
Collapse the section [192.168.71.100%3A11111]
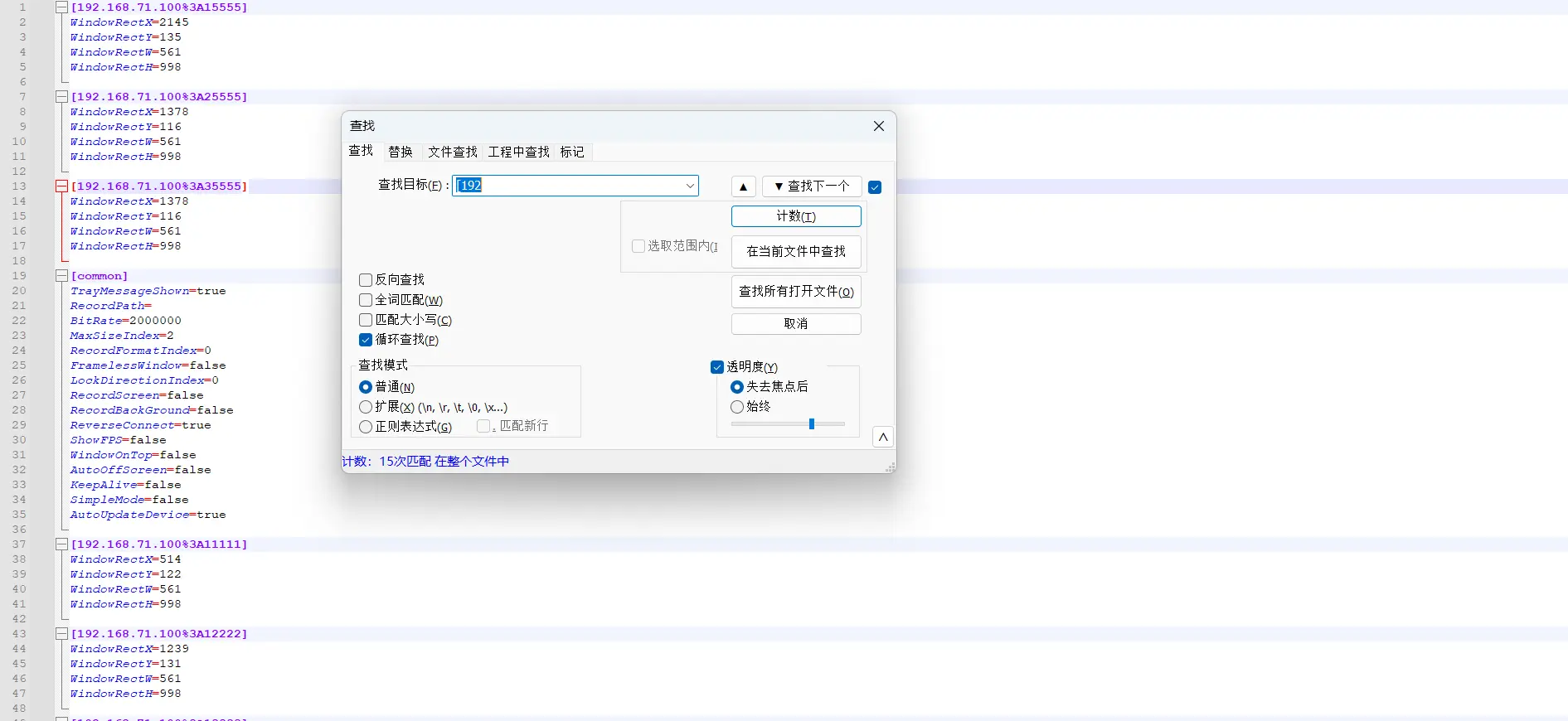pyautogui.click(x=61, y=544)
